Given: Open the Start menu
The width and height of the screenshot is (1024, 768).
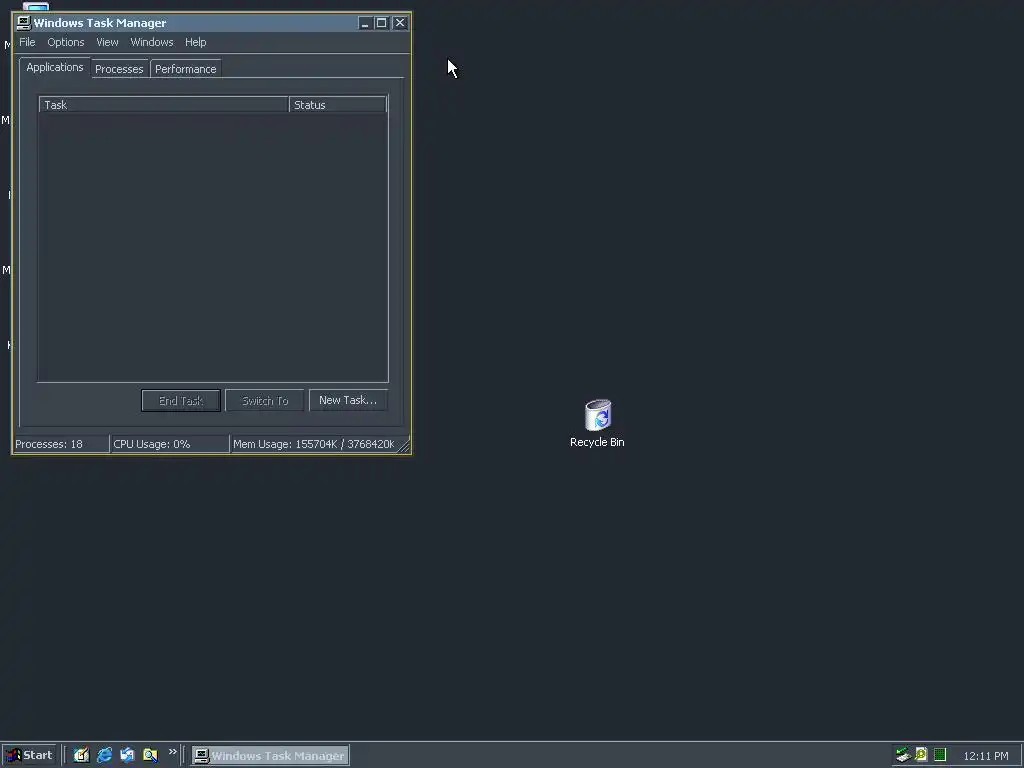Looking at the screenshot, I should (x=30, y=756).
